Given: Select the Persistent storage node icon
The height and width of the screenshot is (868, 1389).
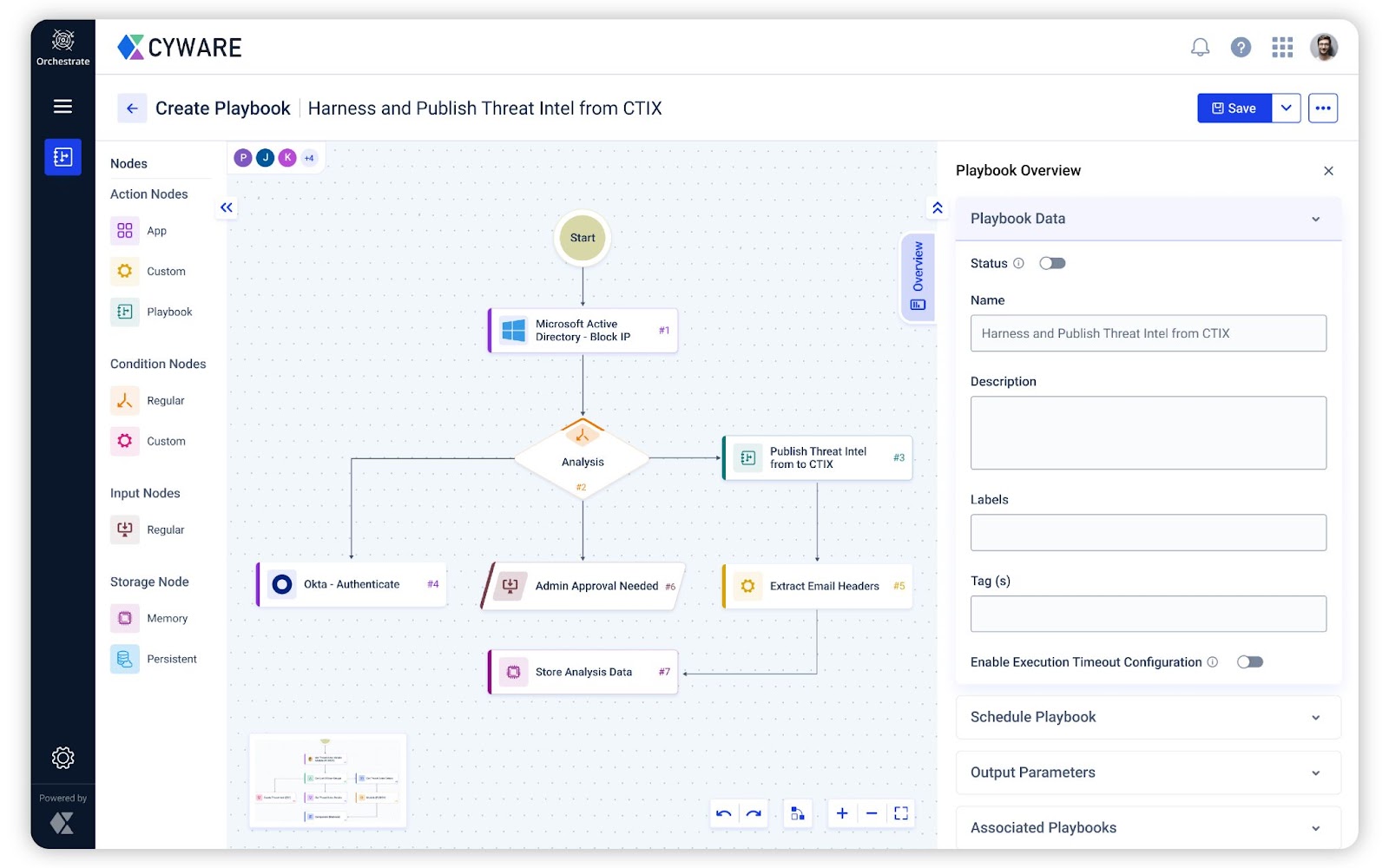Looking at the screenshot, I should 125,659.
